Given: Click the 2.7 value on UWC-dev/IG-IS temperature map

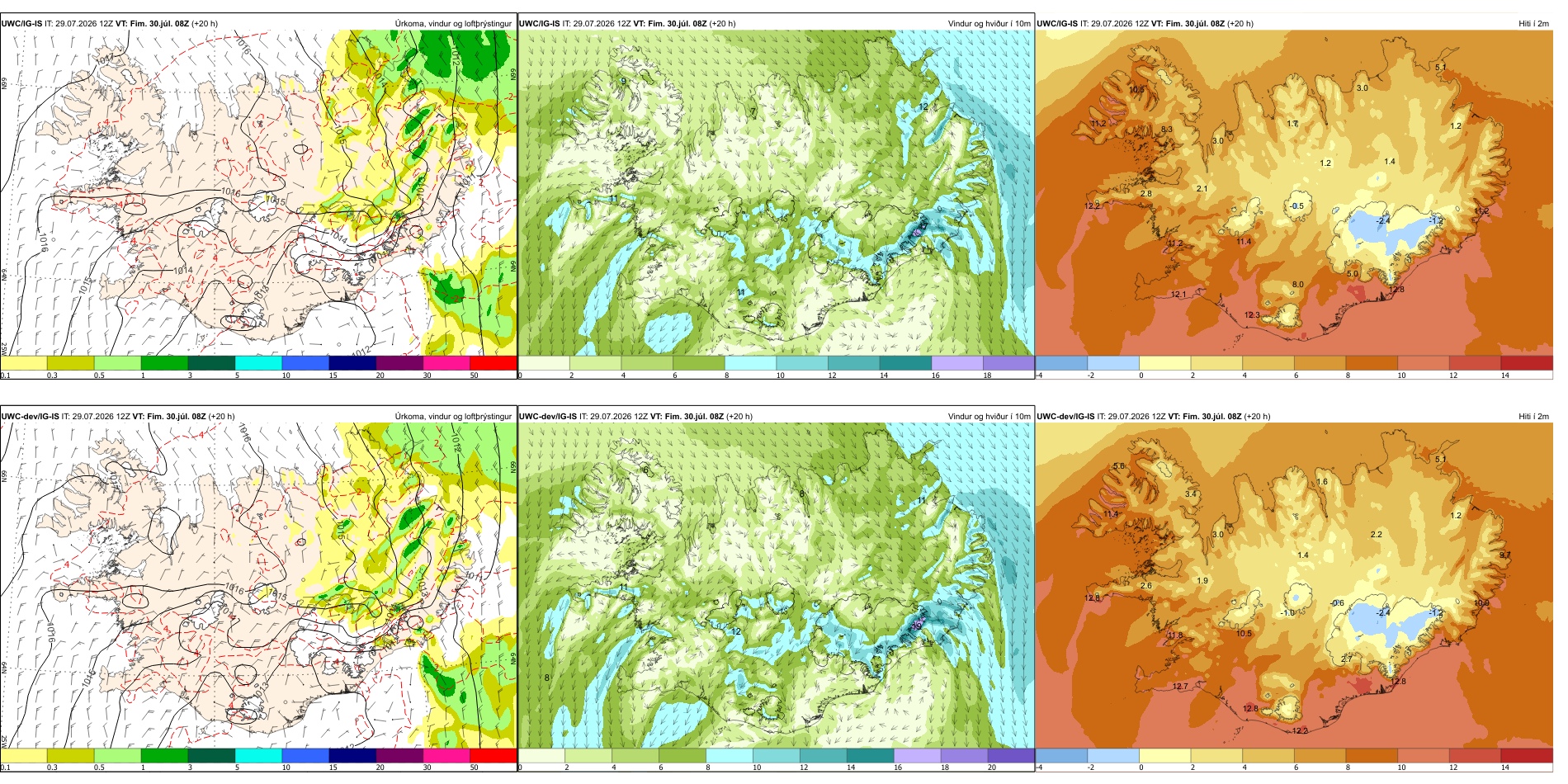Looking at the screenshot, I should [1347, 659].
